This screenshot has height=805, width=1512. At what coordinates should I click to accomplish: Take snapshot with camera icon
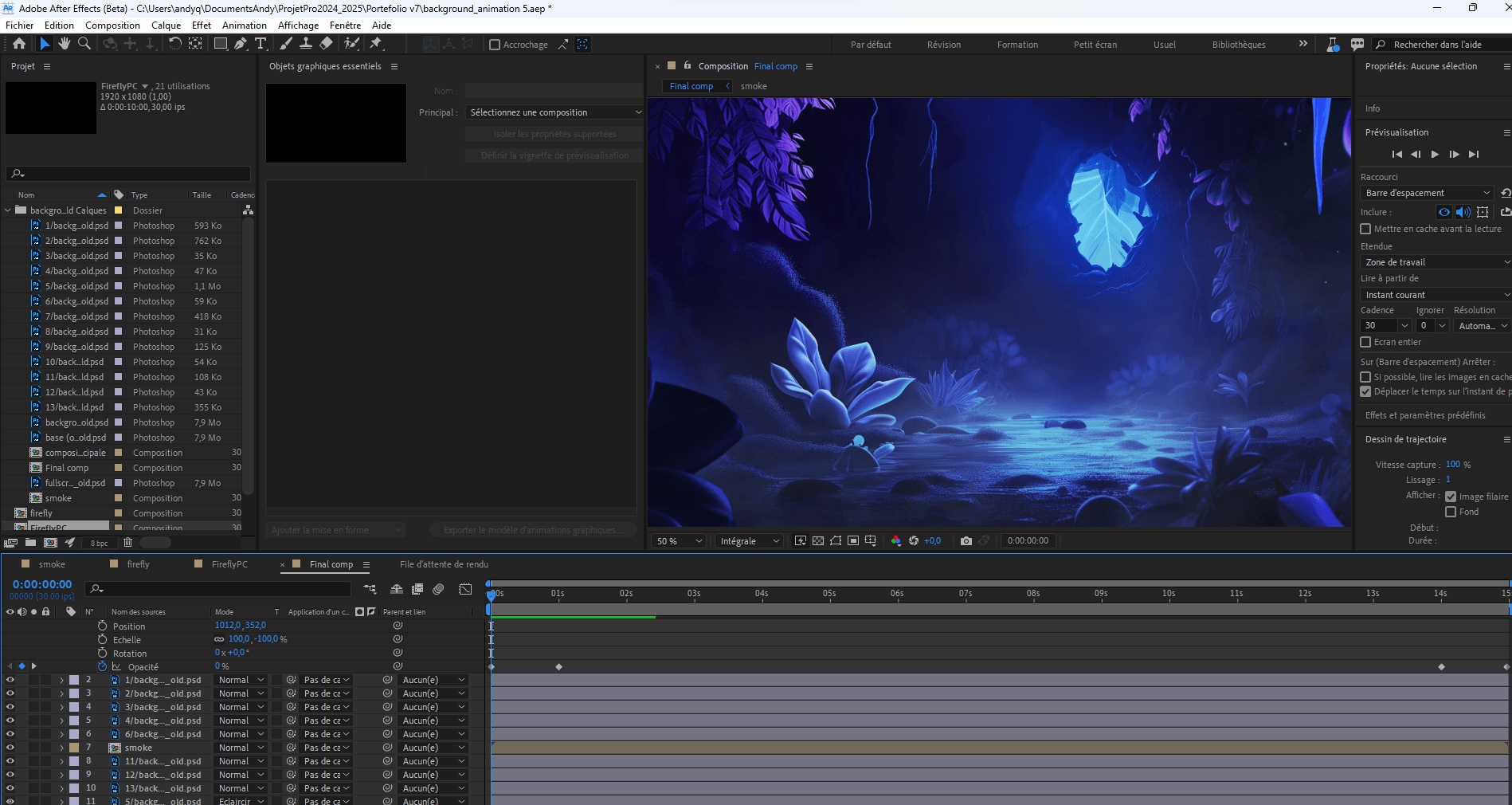point(966,540)
